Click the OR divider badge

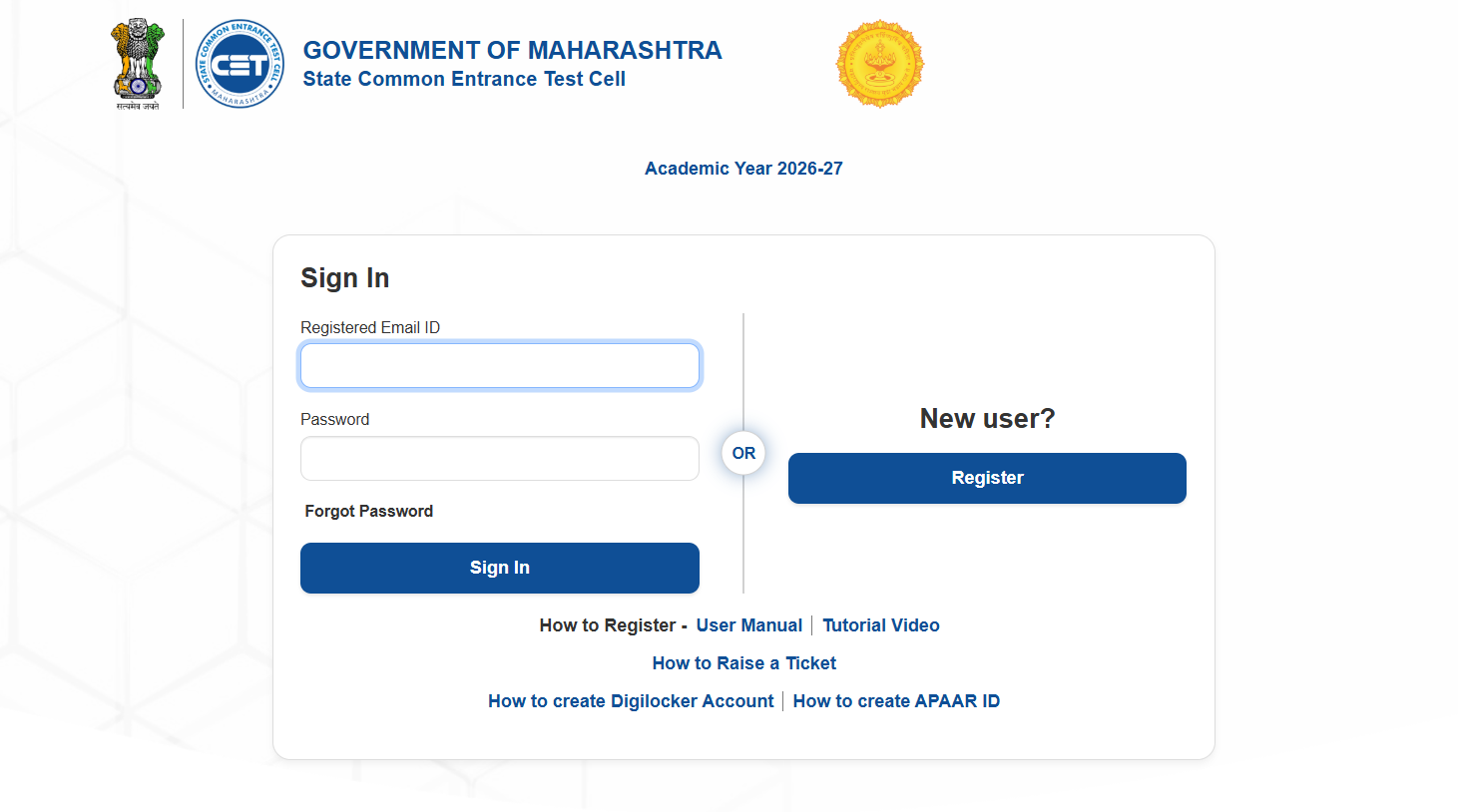click(743, 453)
